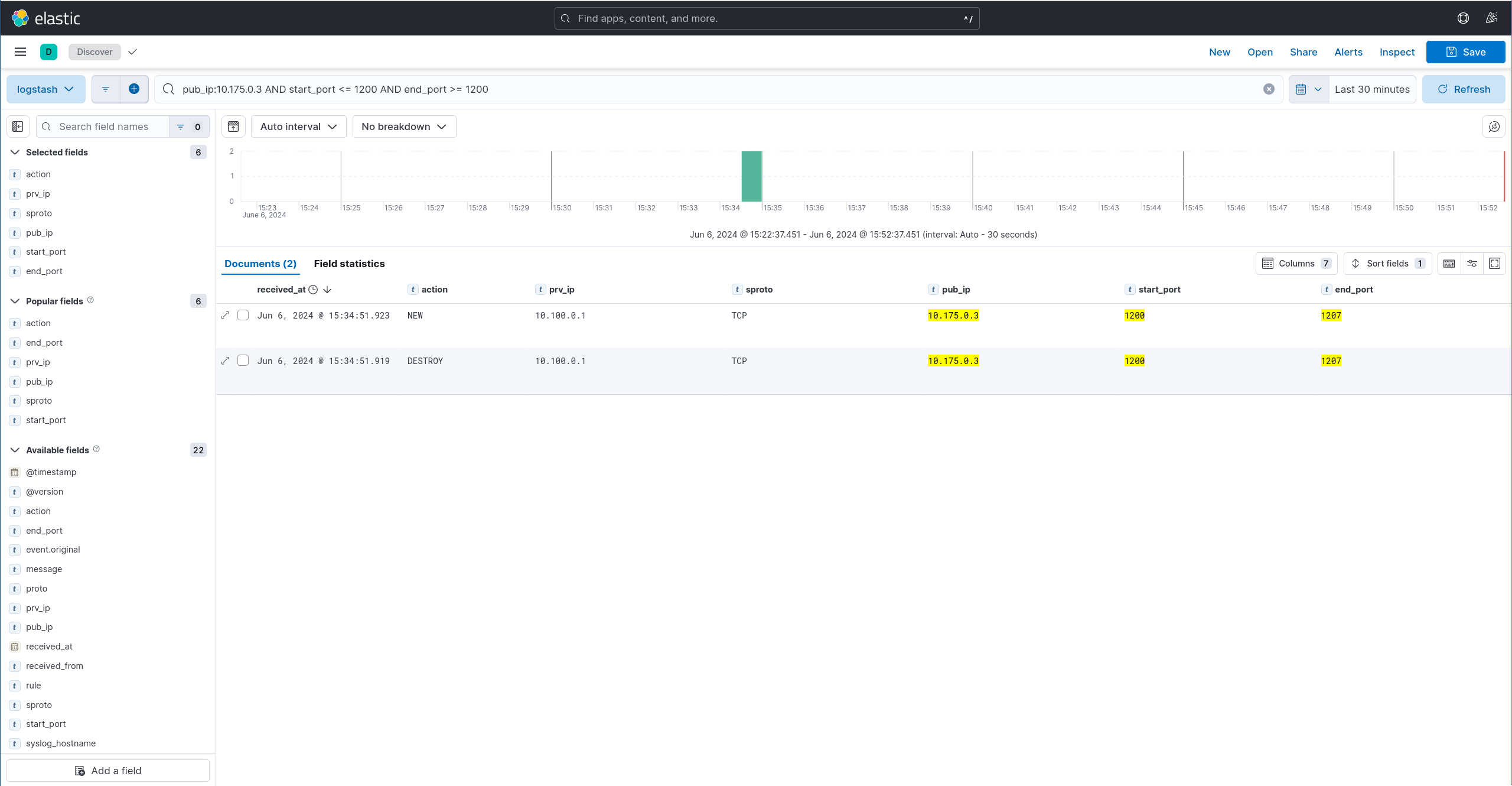Enter fullscreen mode for the data grid
1512x786 pixels.
pyautogui.click(x=1494, y=264)
